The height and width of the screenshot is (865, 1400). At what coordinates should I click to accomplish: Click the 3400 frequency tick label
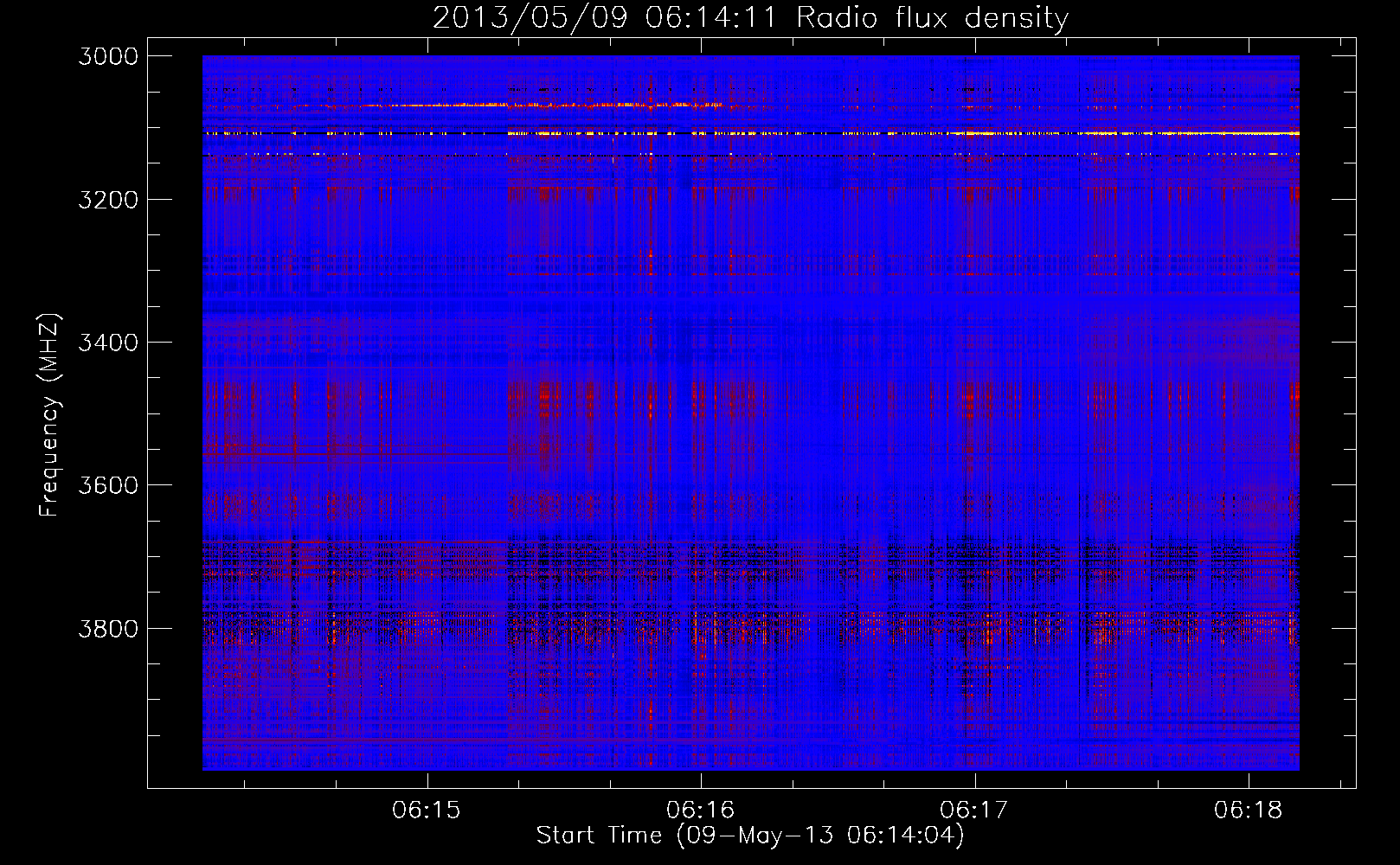tap(108, 343)
